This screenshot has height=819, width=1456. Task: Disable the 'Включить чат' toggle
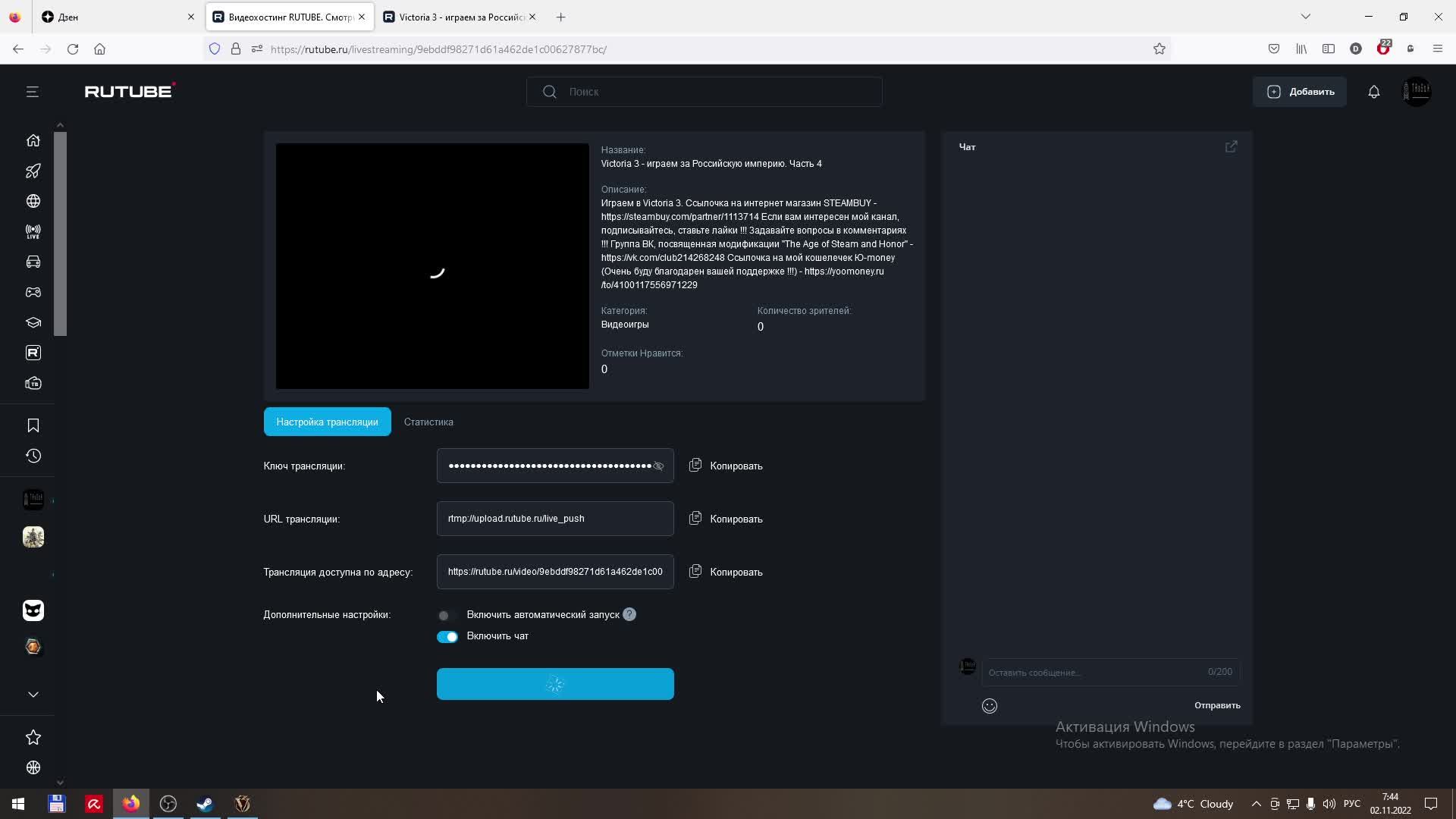[x=447, y=637]
